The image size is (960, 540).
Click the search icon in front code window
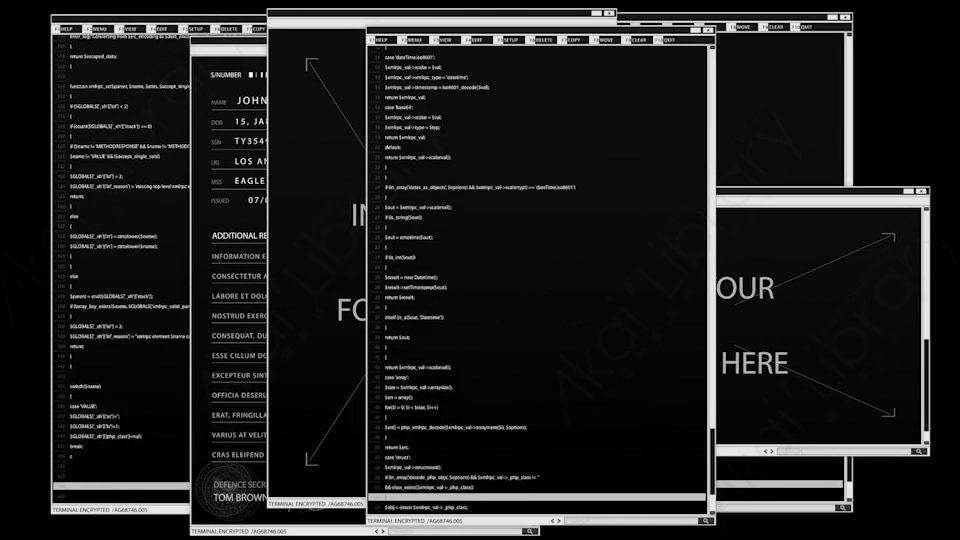tap(706, 521)
